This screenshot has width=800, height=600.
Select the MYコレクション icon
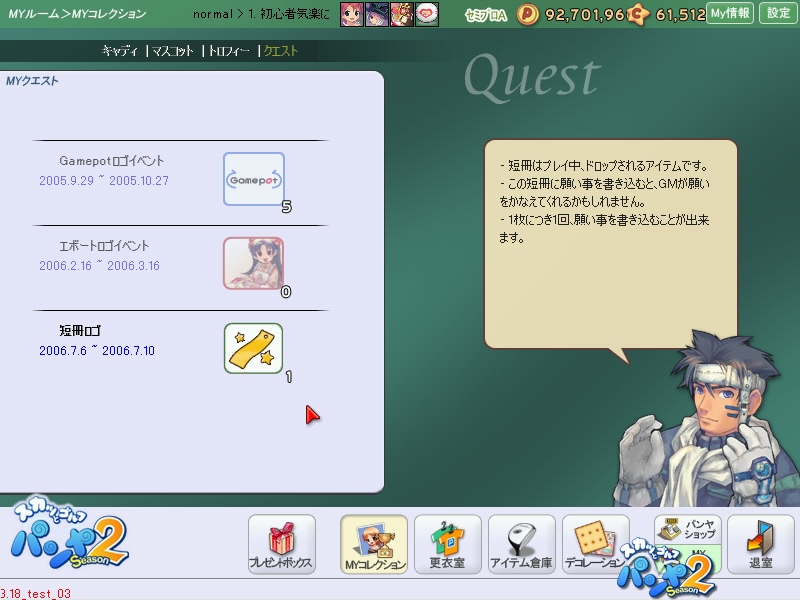tap(374, 544)
